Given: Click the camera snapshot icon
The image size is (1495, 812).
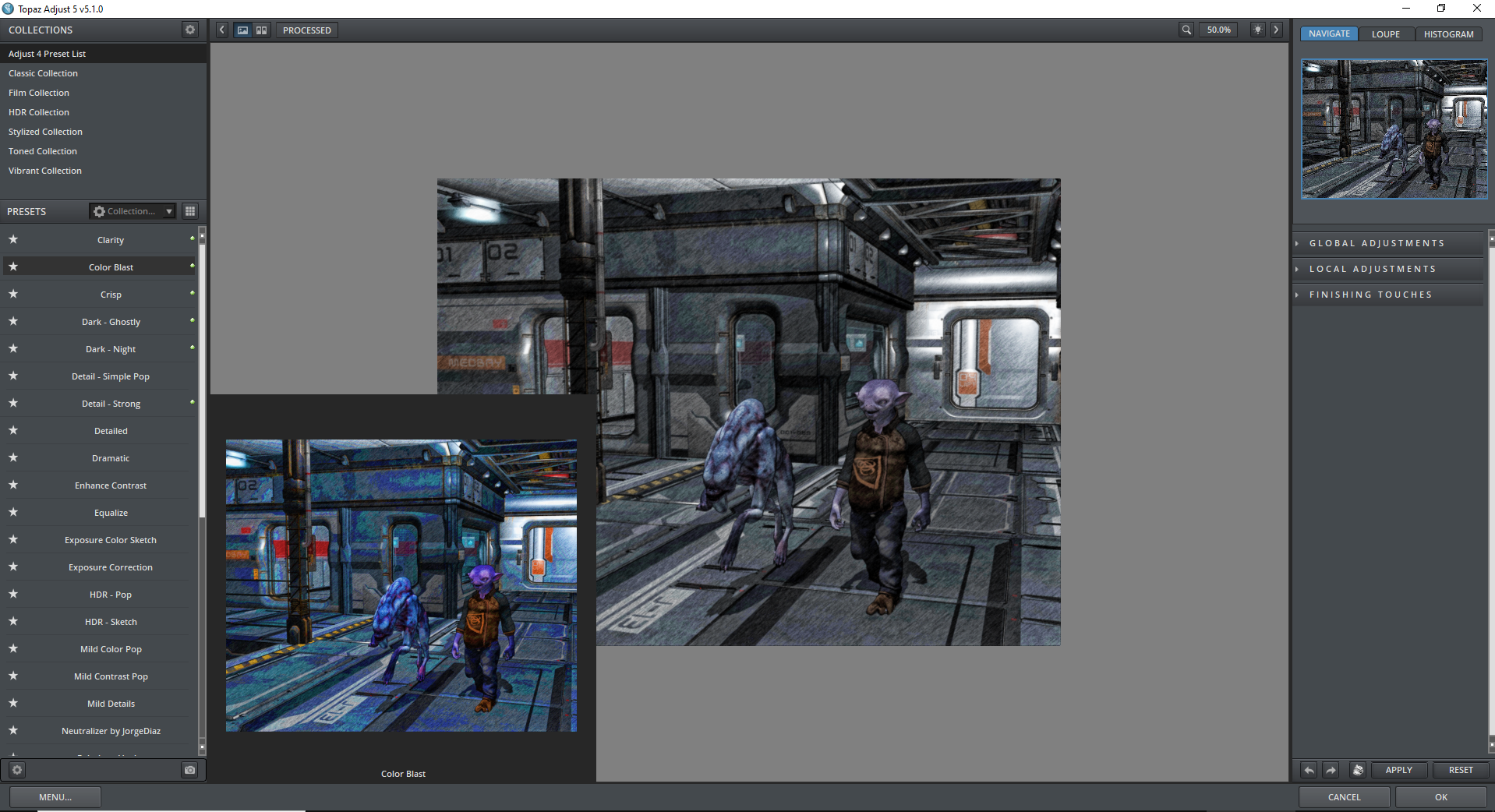Looking at the screenshot, I should 189,770.
